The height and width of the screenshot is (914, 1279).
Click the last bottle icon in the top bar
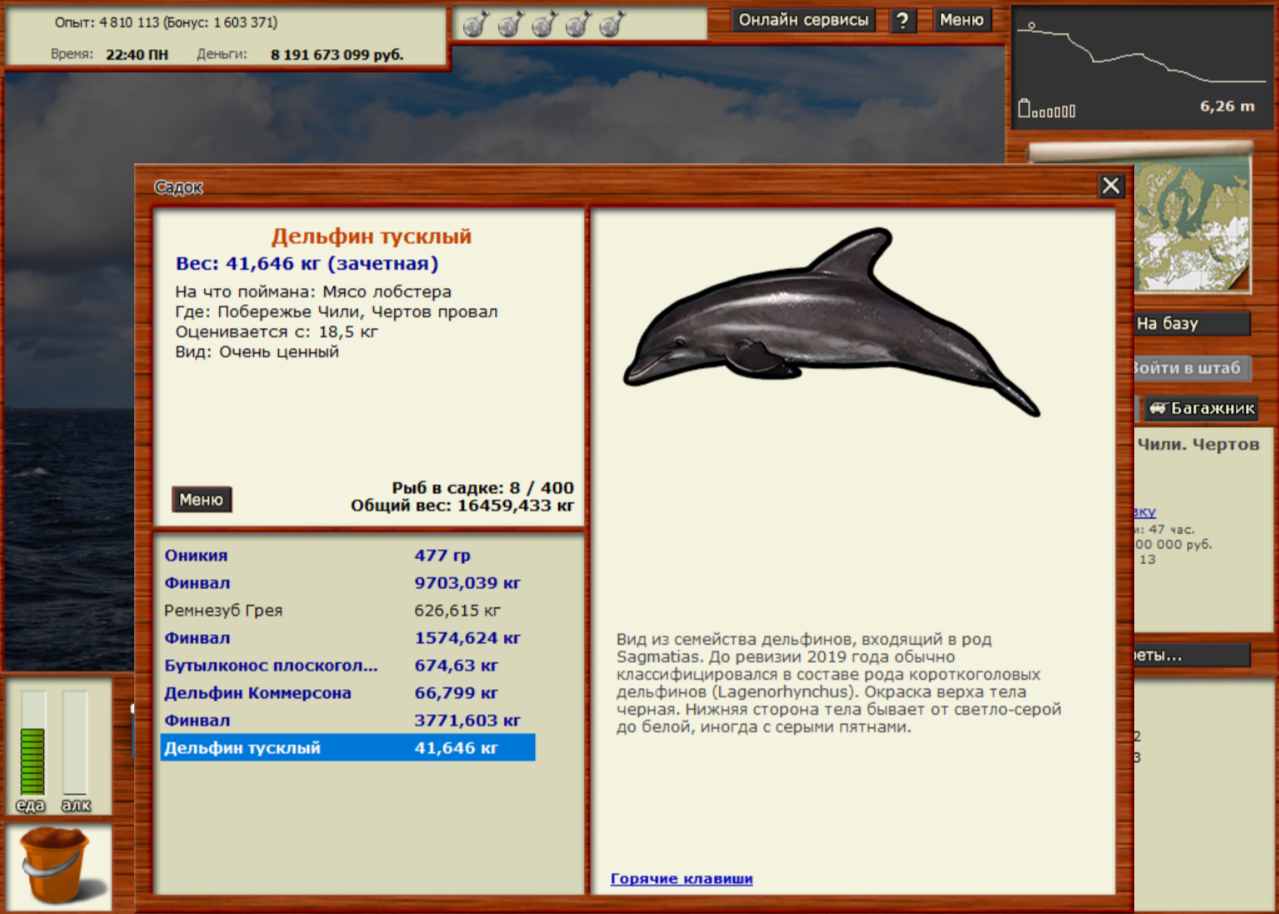pos(612,24)
